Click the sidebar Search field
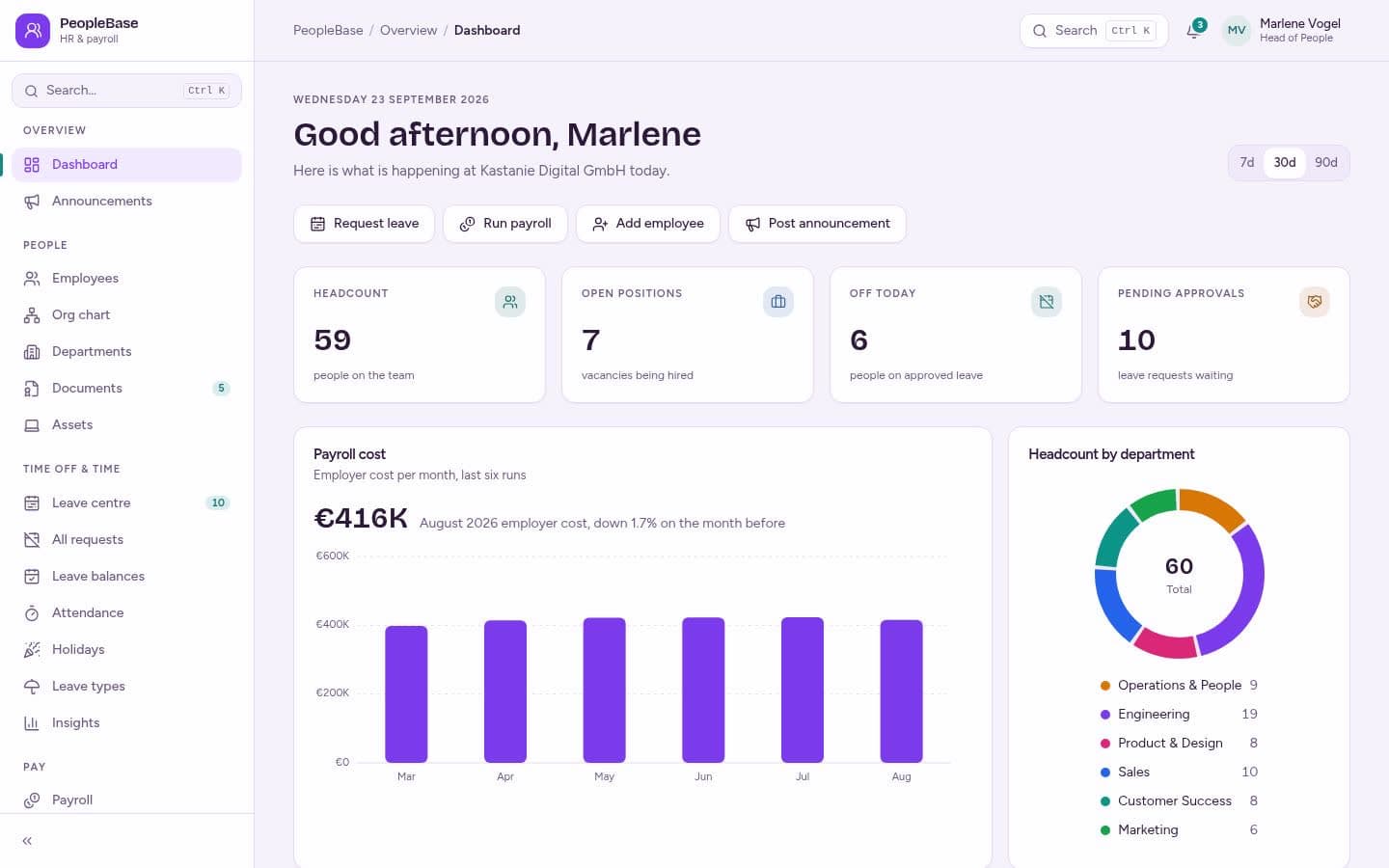 click(x=126, y=91)
